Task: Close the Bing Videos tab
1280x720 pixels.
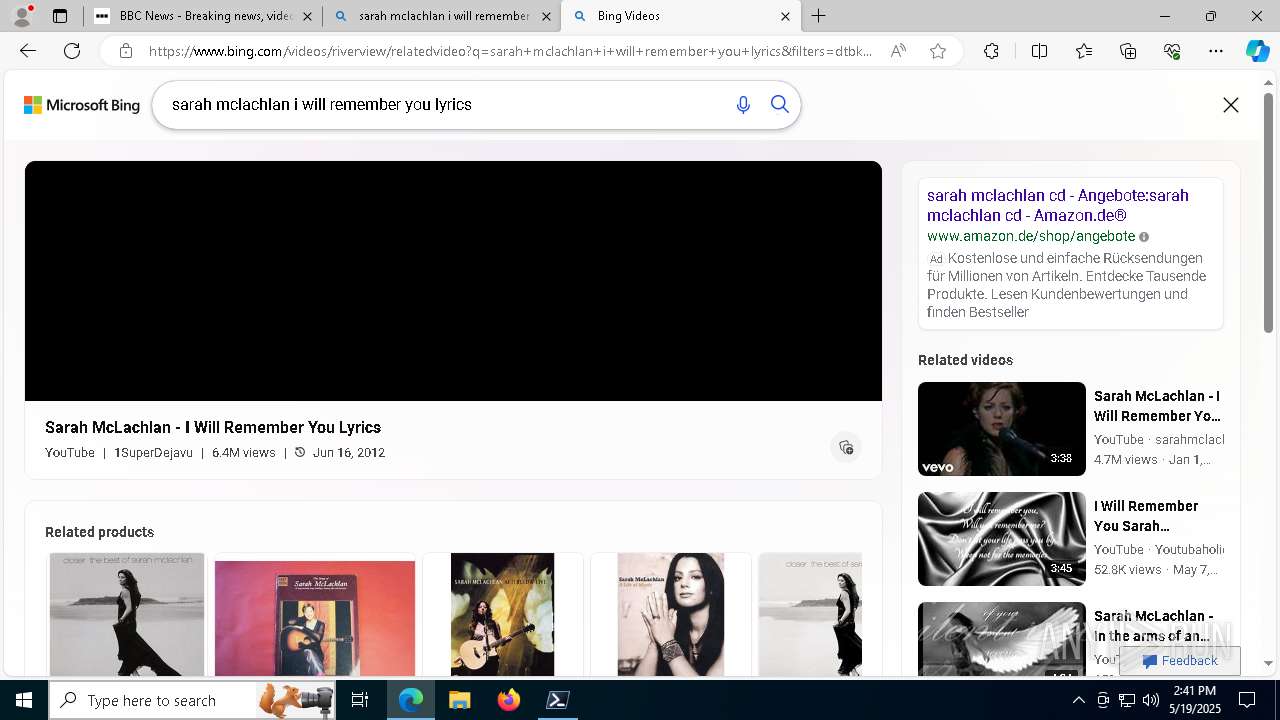Action: pos(785,16)
